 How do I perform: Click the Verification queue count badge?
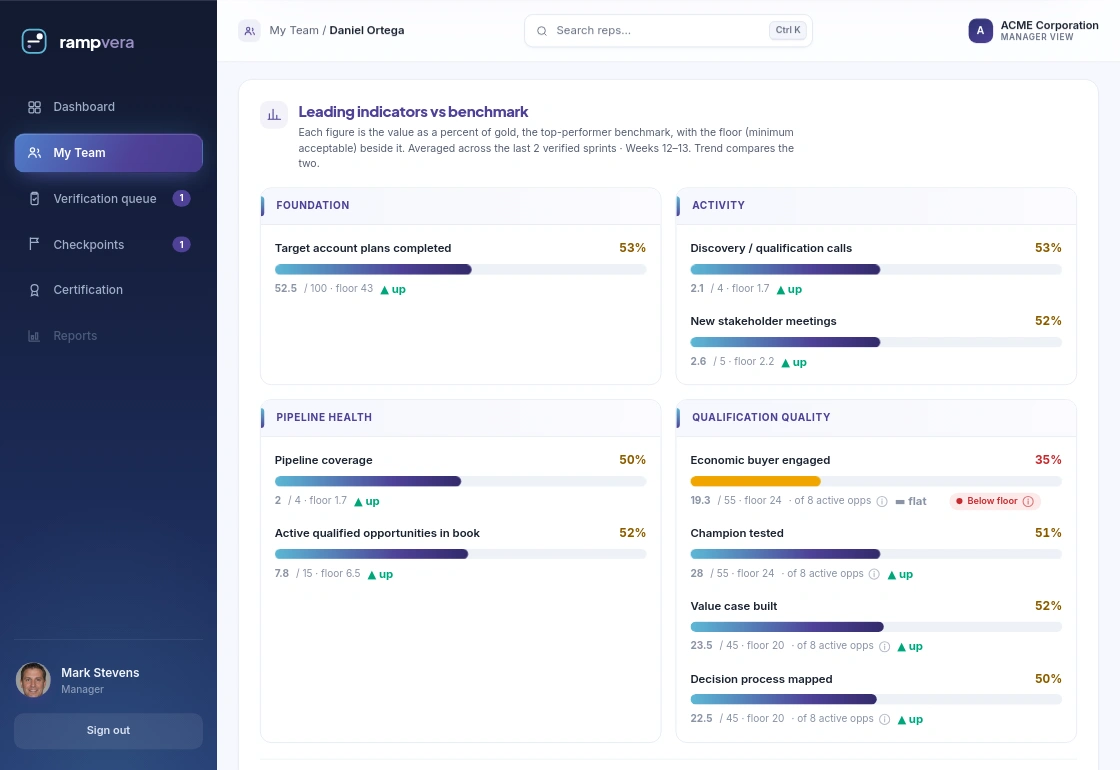181,198
